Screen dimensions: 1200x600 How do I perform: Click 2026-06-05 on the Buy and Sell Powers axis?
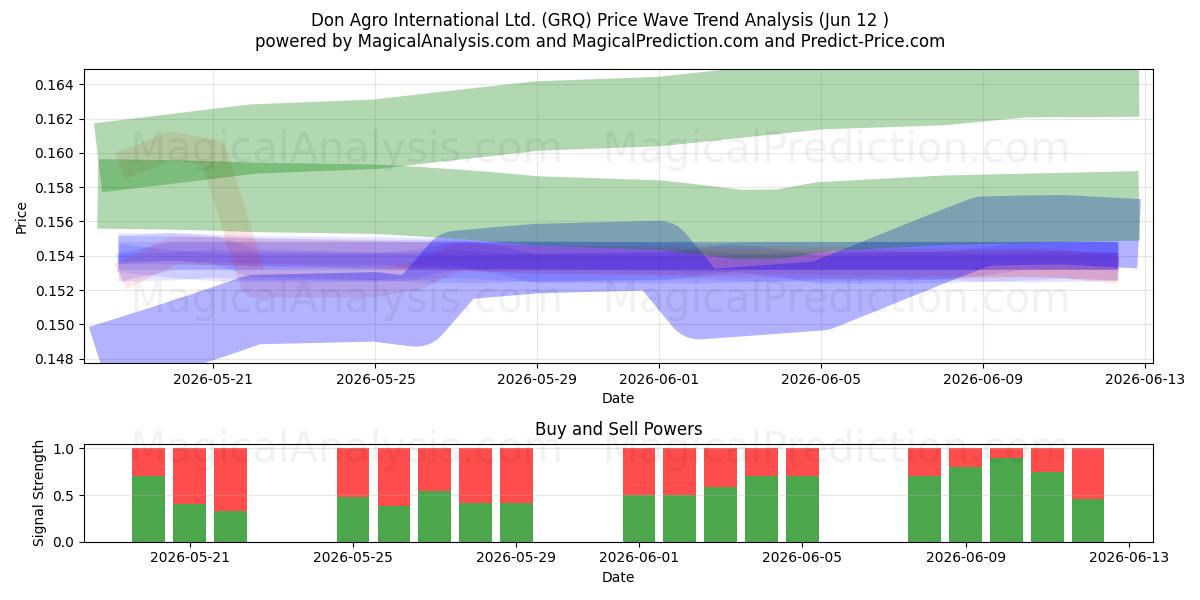point(802,558)
